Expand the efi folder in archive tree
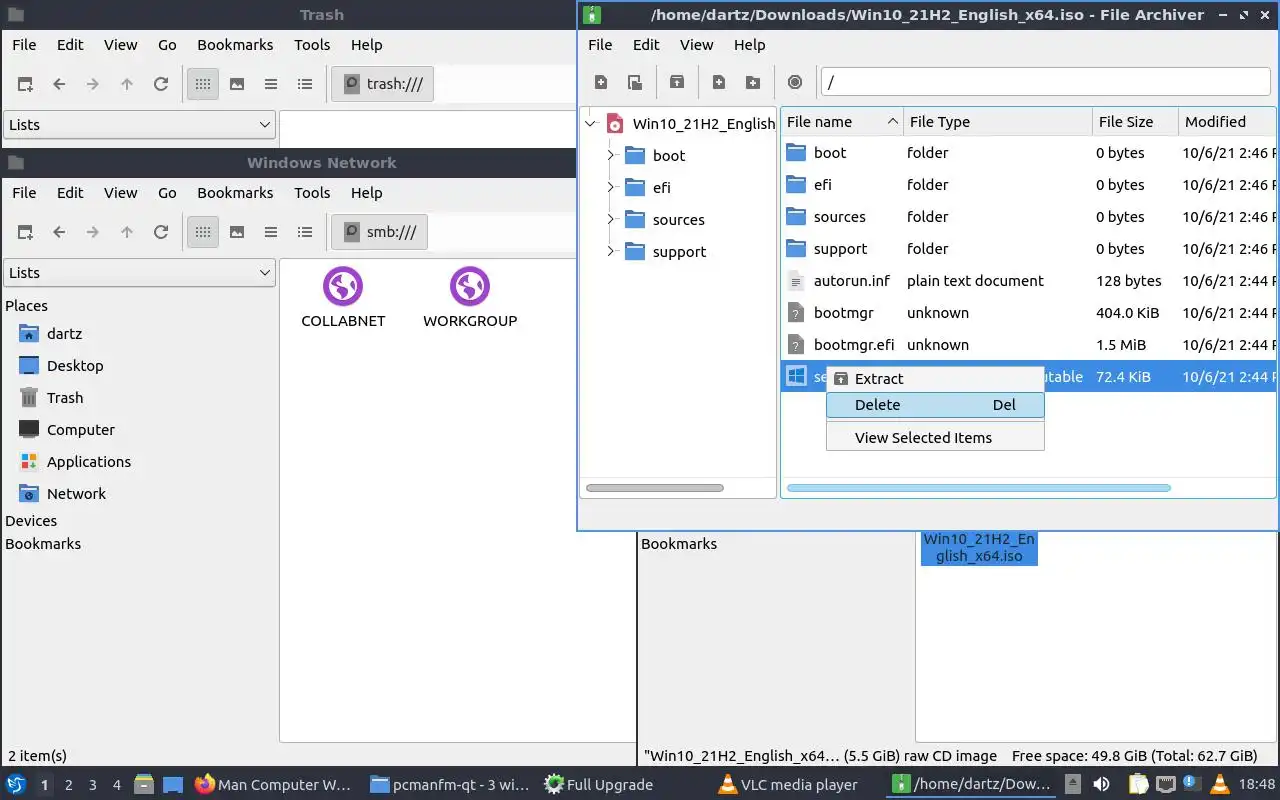Screen dimensions: 1280x800 [x=611, y=187]
